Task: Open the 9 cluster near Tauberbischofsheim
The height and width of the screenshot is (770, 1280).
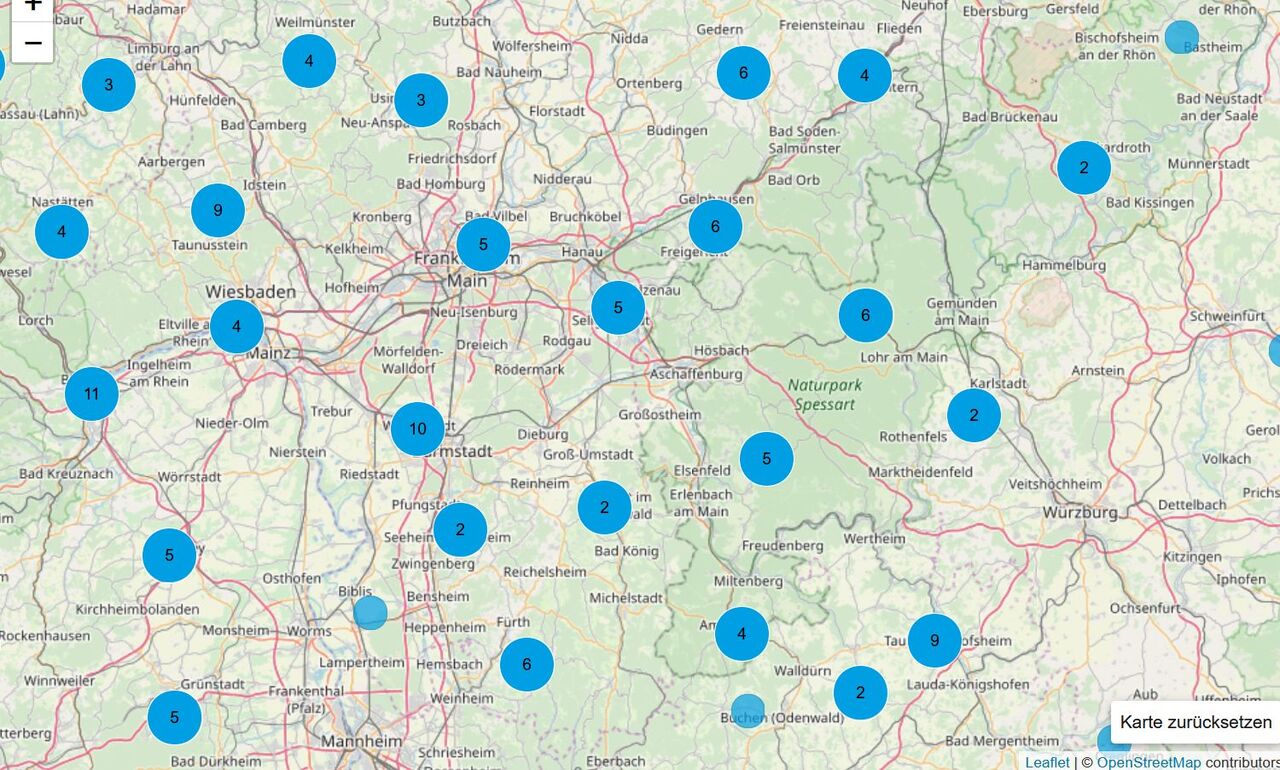Action: pyautogui.click(x=935, y=641)
